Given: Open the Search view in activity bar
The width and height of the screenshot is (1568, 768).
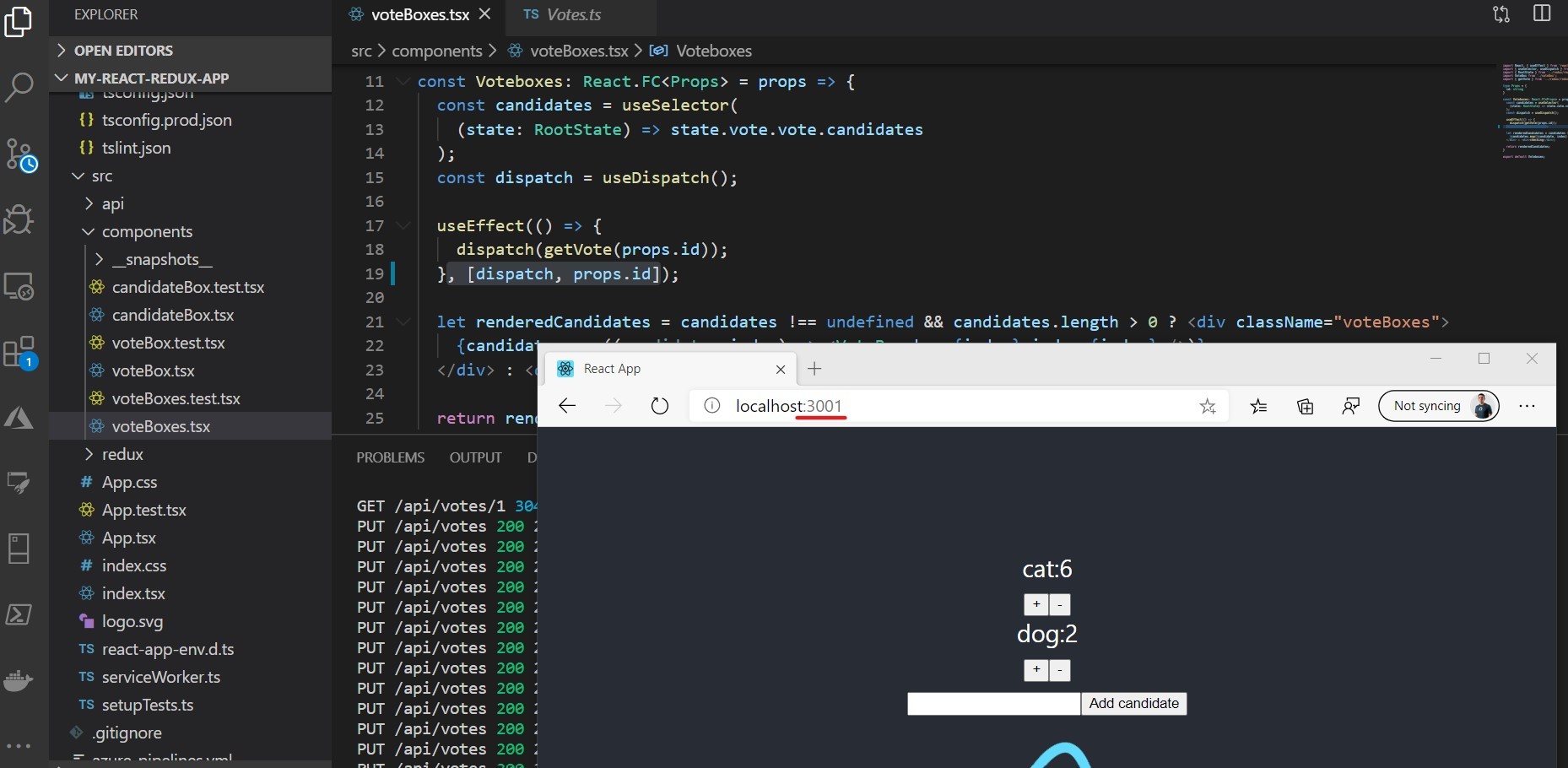Looking at the screenshot, I should (19, 87).
